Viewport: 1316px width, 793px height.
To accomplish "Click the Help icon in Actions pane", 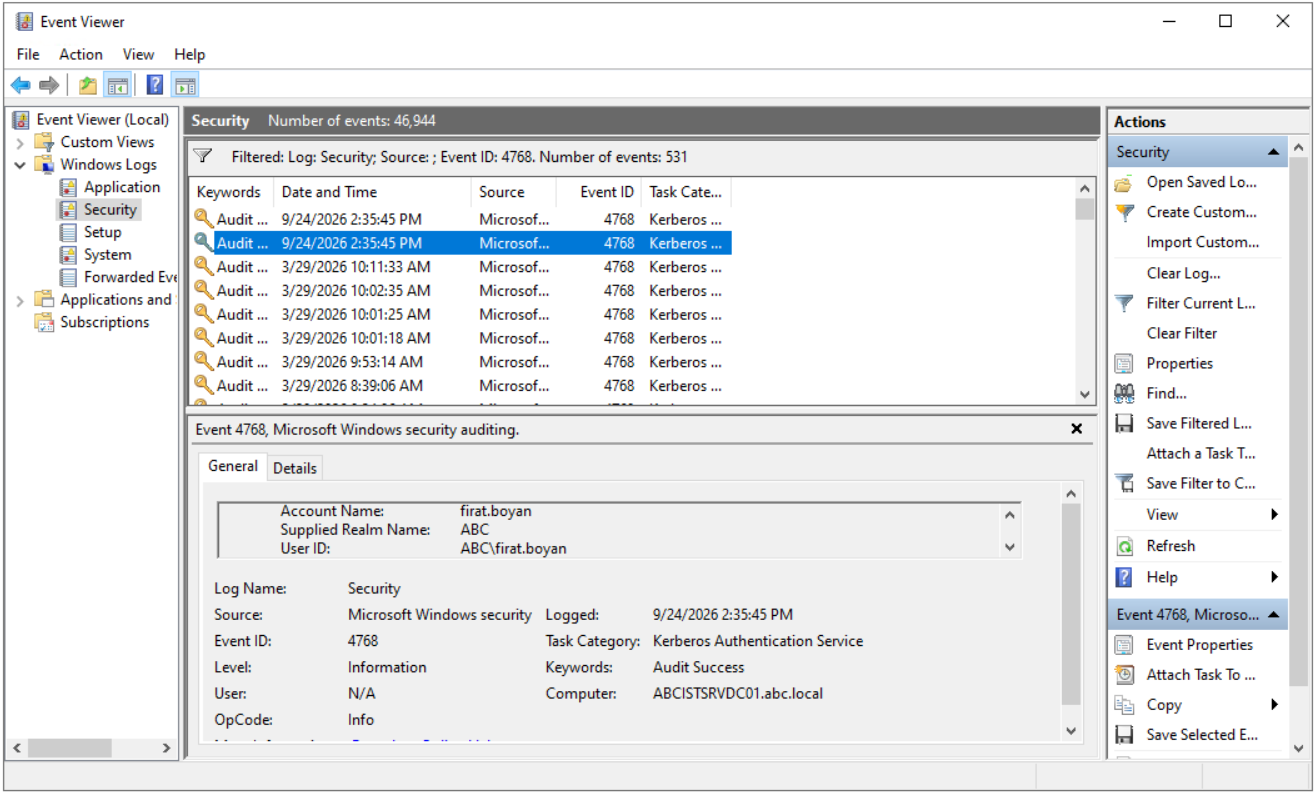I will coord(1124,577).
